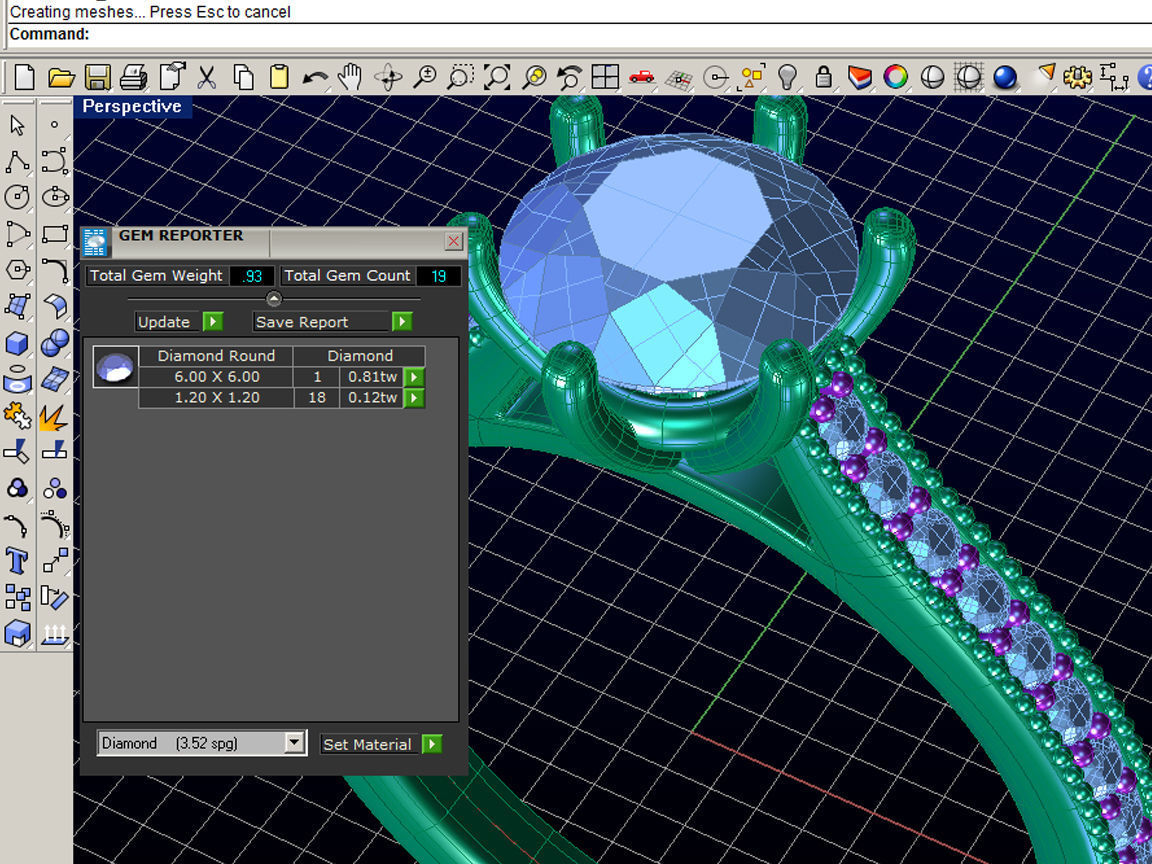Viewport: 1152px width, 864px height.
Task: Click the Zoom Selected icon
Action: point(534,76)
